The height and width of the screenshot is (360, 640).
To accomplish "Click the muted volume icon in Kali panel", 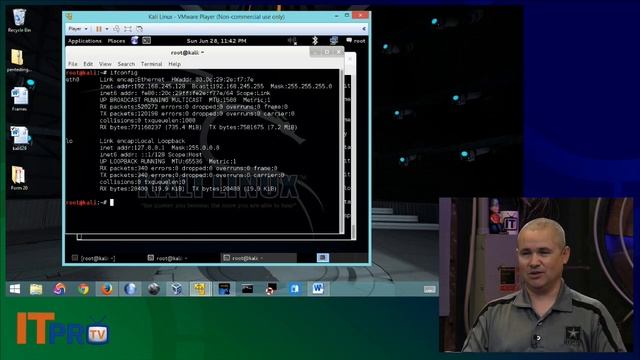I will 292,40.
